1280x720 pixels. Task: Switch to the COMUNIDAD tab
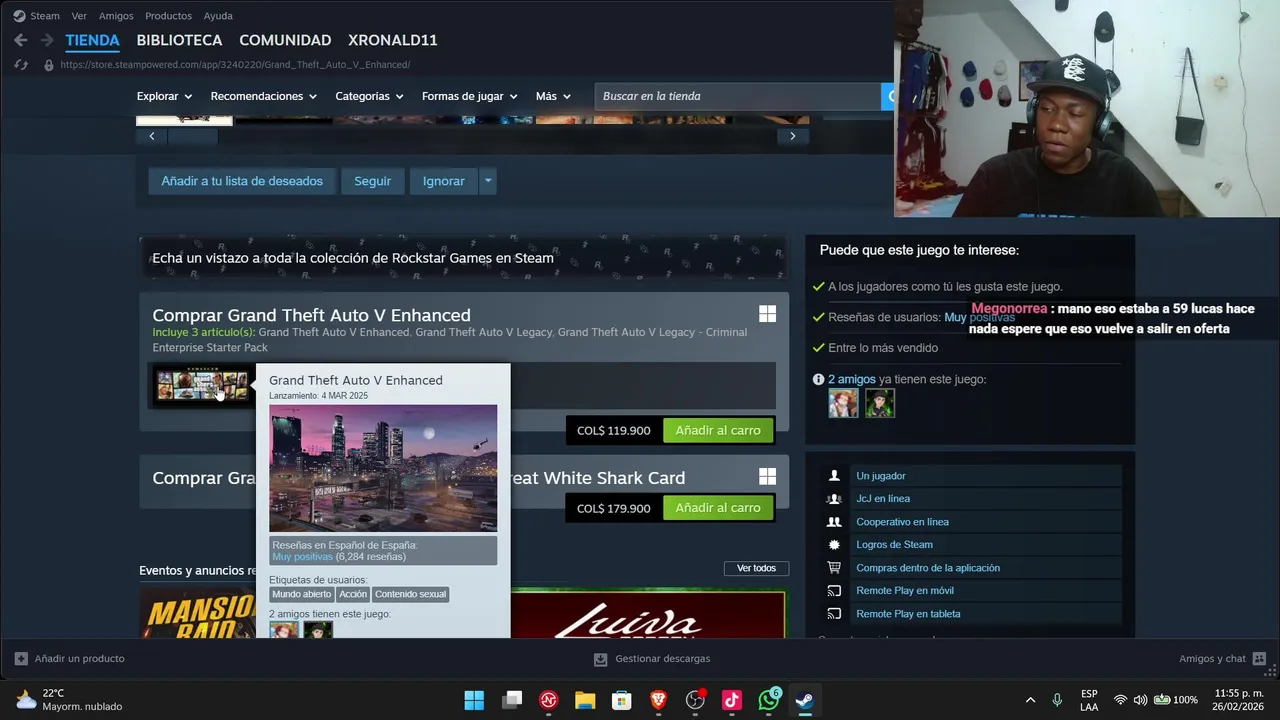click(x=285, y=40)
